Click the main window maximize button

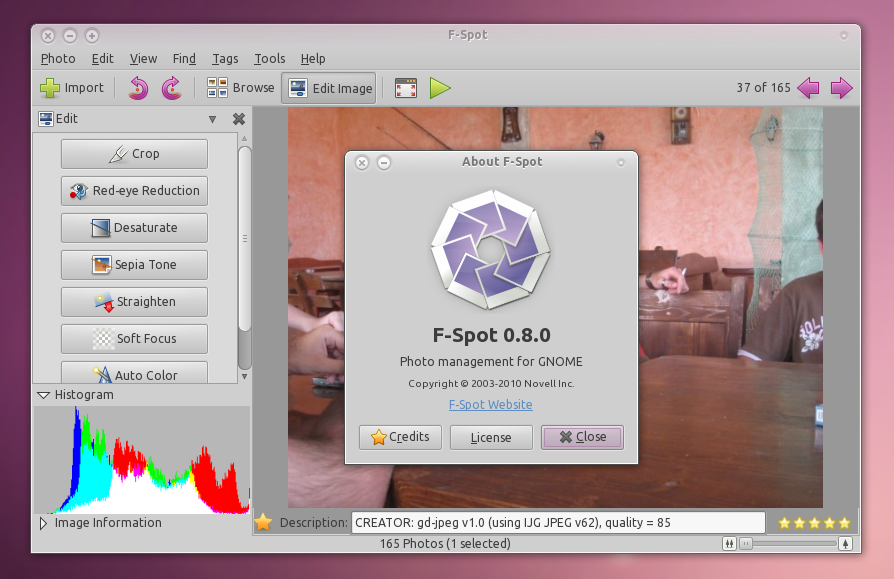(92, 36)
